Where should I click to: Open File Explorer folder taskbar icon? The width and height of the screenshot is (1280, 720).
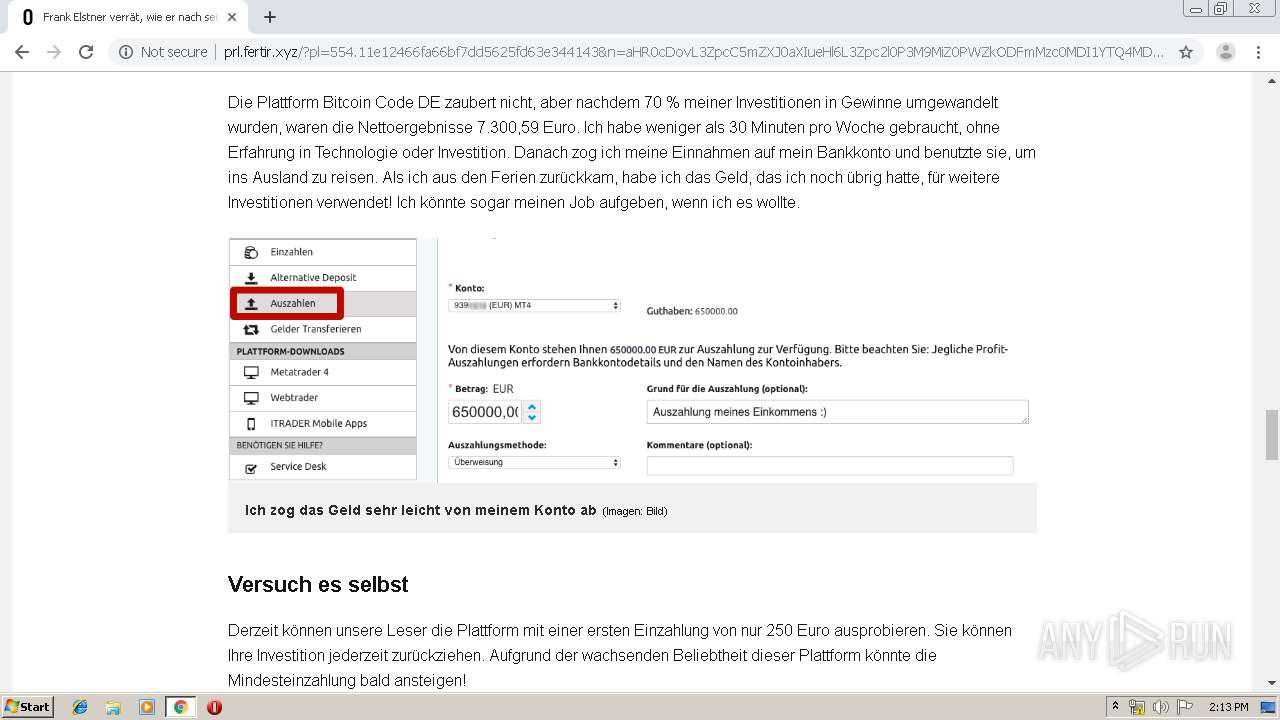coord(113,707)
